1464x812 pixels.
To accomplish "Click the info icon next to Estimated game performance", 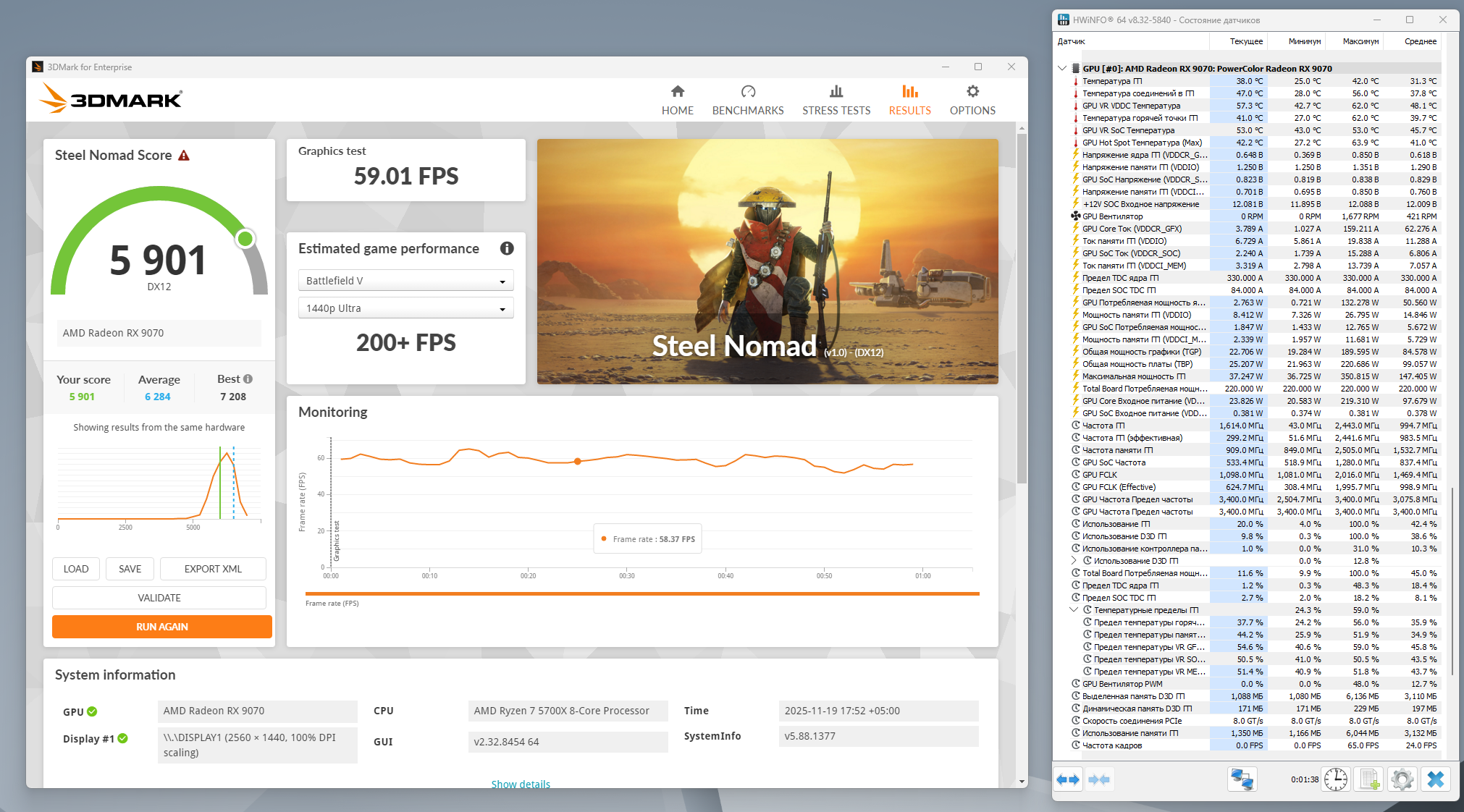I will pyautogui.click(x=507, y=248).
